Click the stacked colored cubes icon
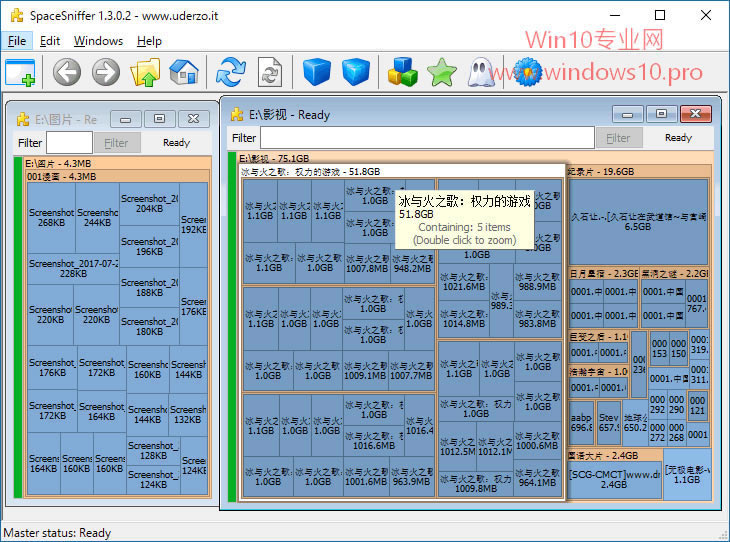This screenshot has width=730, height=542. click(402, 72)
